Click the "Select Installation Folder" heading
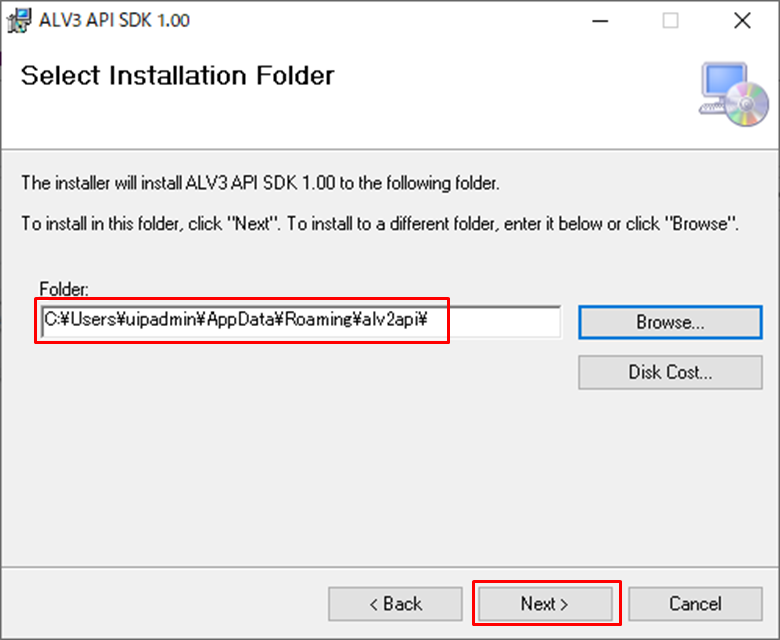 (178, 76)
